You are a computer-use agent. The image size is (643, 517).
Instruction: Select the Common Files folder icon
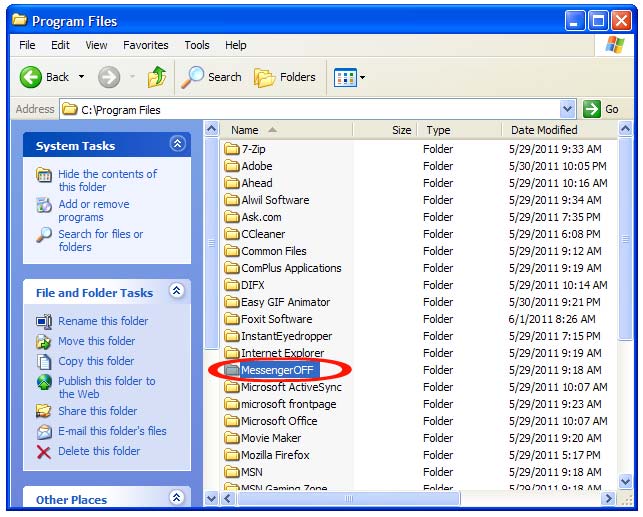pos(232,251)
